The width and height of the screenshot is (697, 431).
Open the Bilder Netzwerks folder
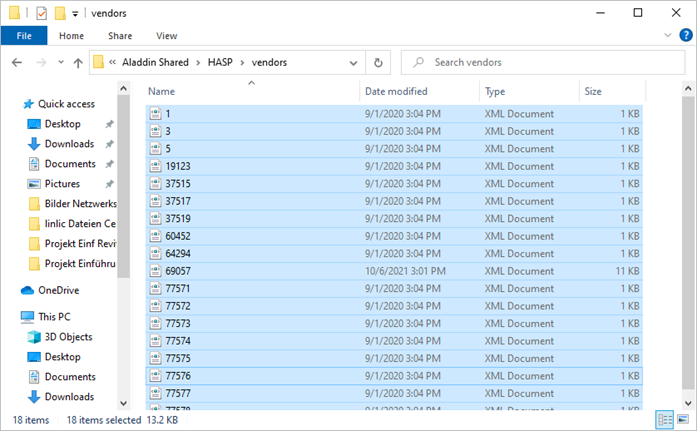point(80,204)
